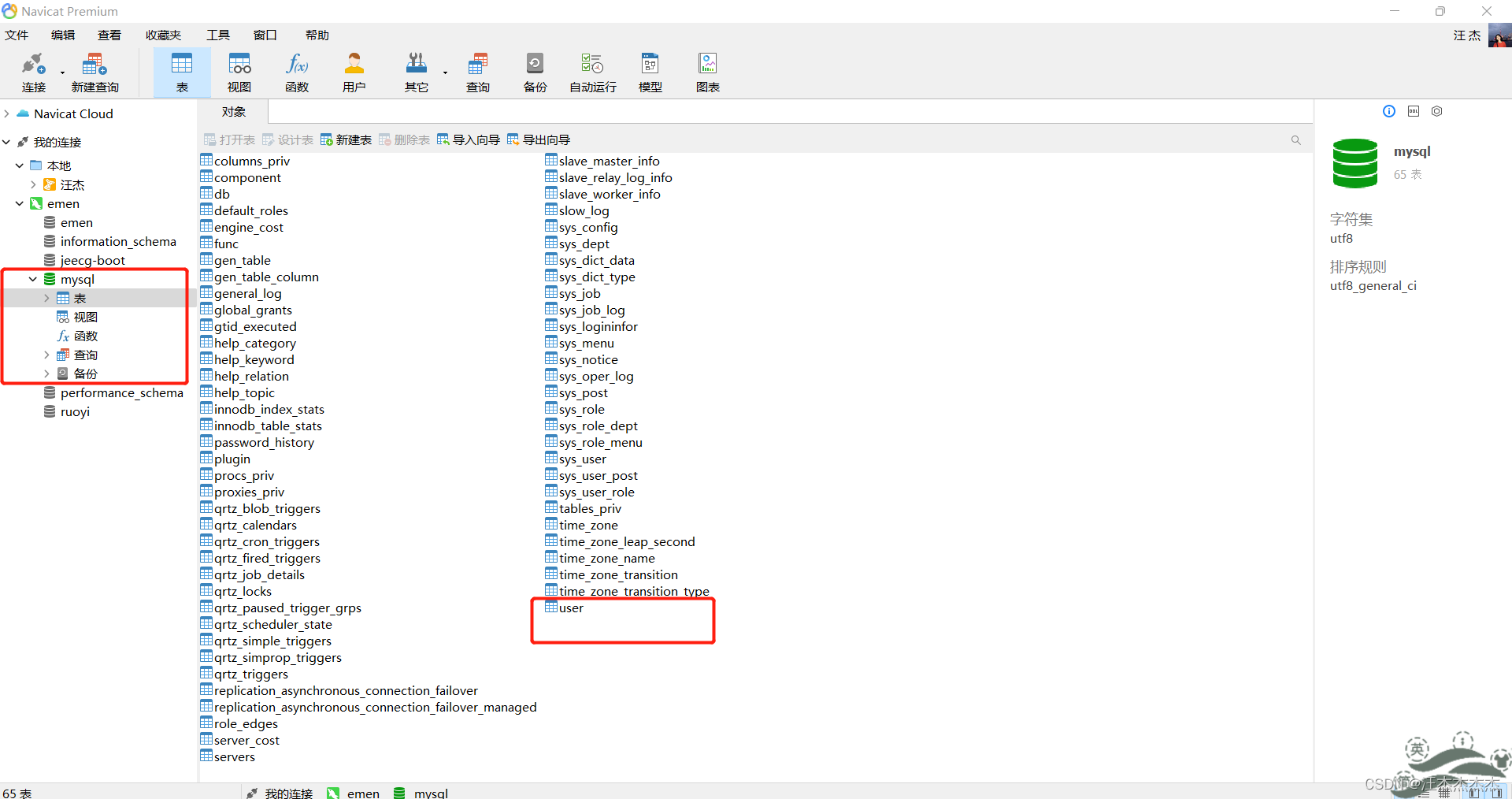This screenshot has height=799, width=1512.
Task: Switch to the 对象 tab
Action: [233, 112]
